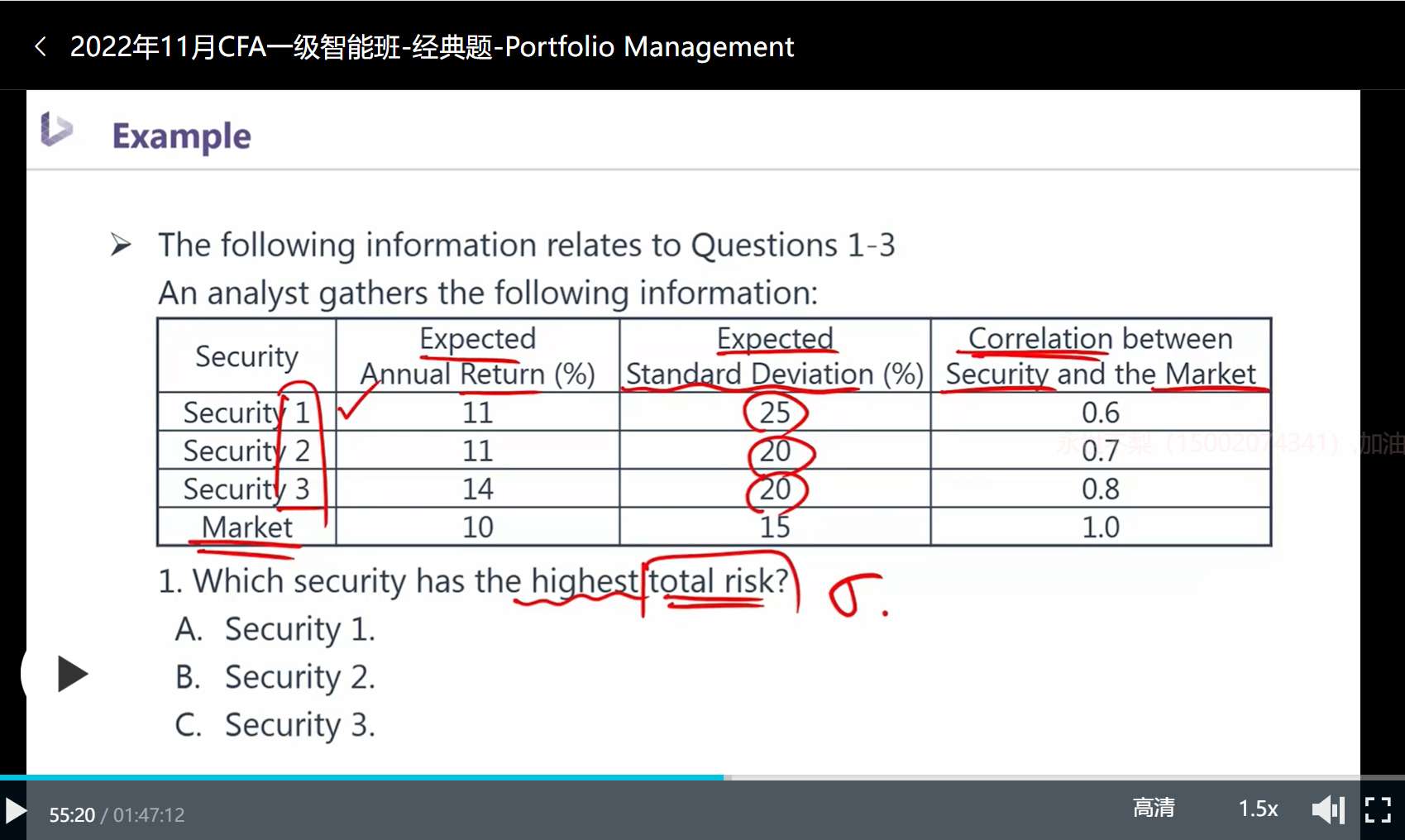The width and height of the screenshot is (1405, 840).
Task: Select answer option C. Security 3
Action: tap(275, 725)
